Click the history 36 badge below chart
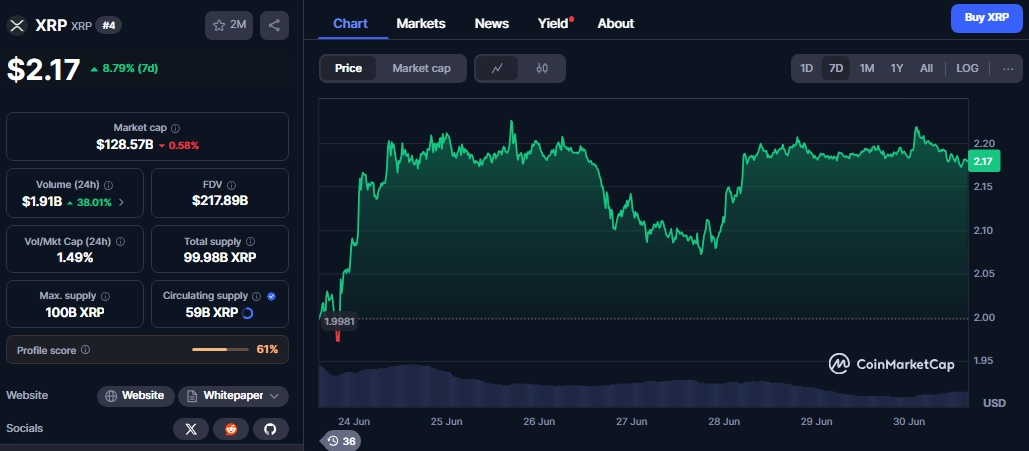This screenshot has height=451, width=1029. pos(341,441)
